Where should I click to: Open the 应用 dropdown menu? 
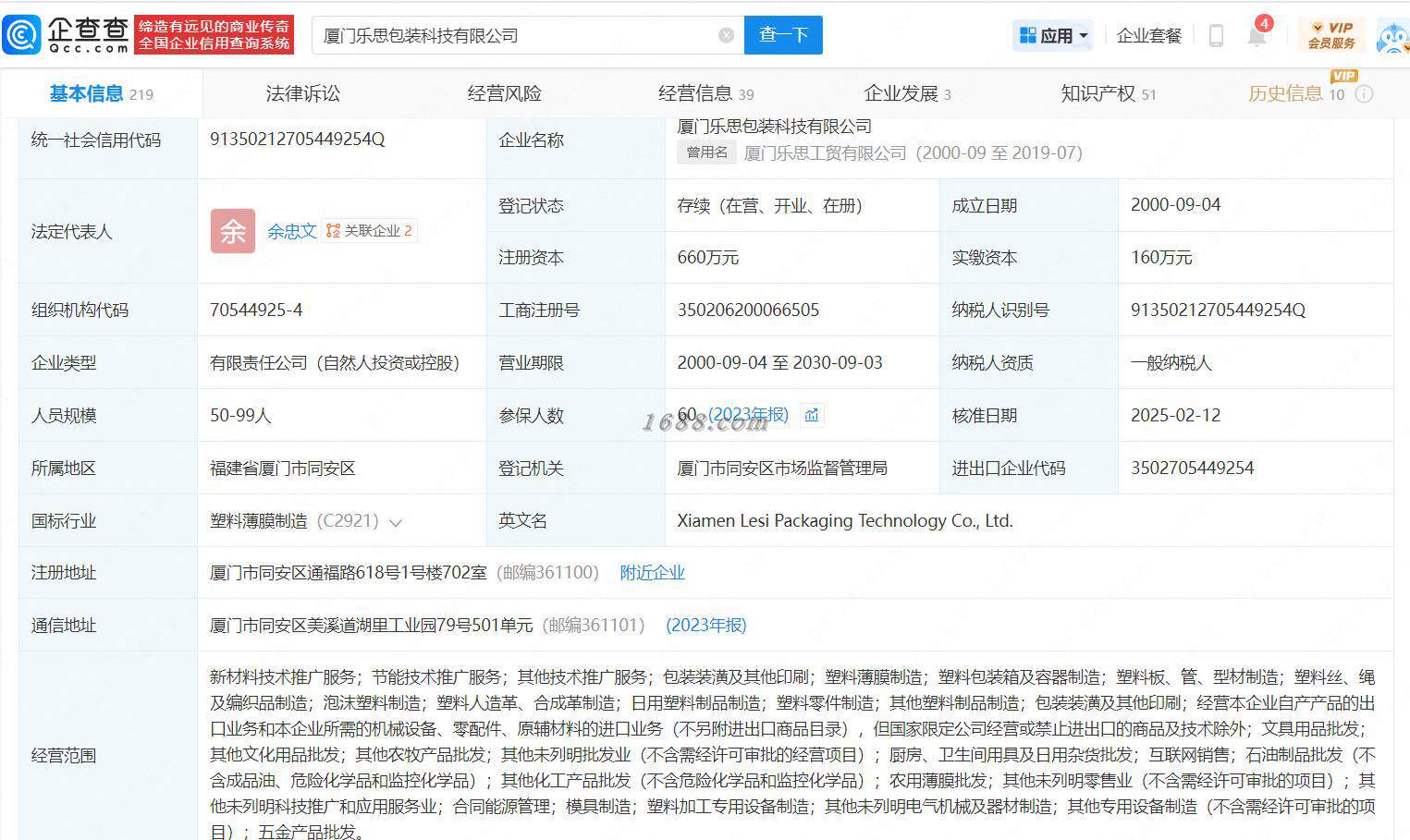pos(1053,35)
